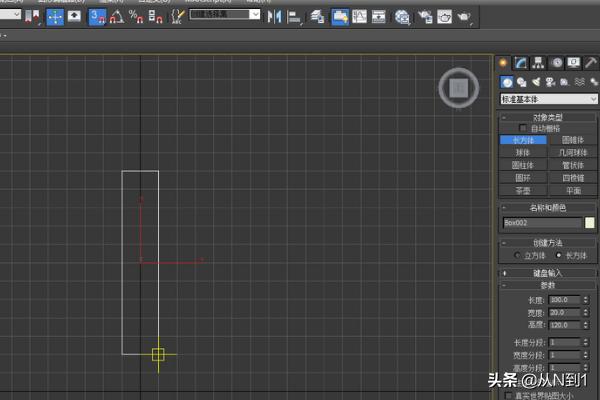Open the Curve Editor icon
This screenshot has height=400, width=600.
point(359,17)
